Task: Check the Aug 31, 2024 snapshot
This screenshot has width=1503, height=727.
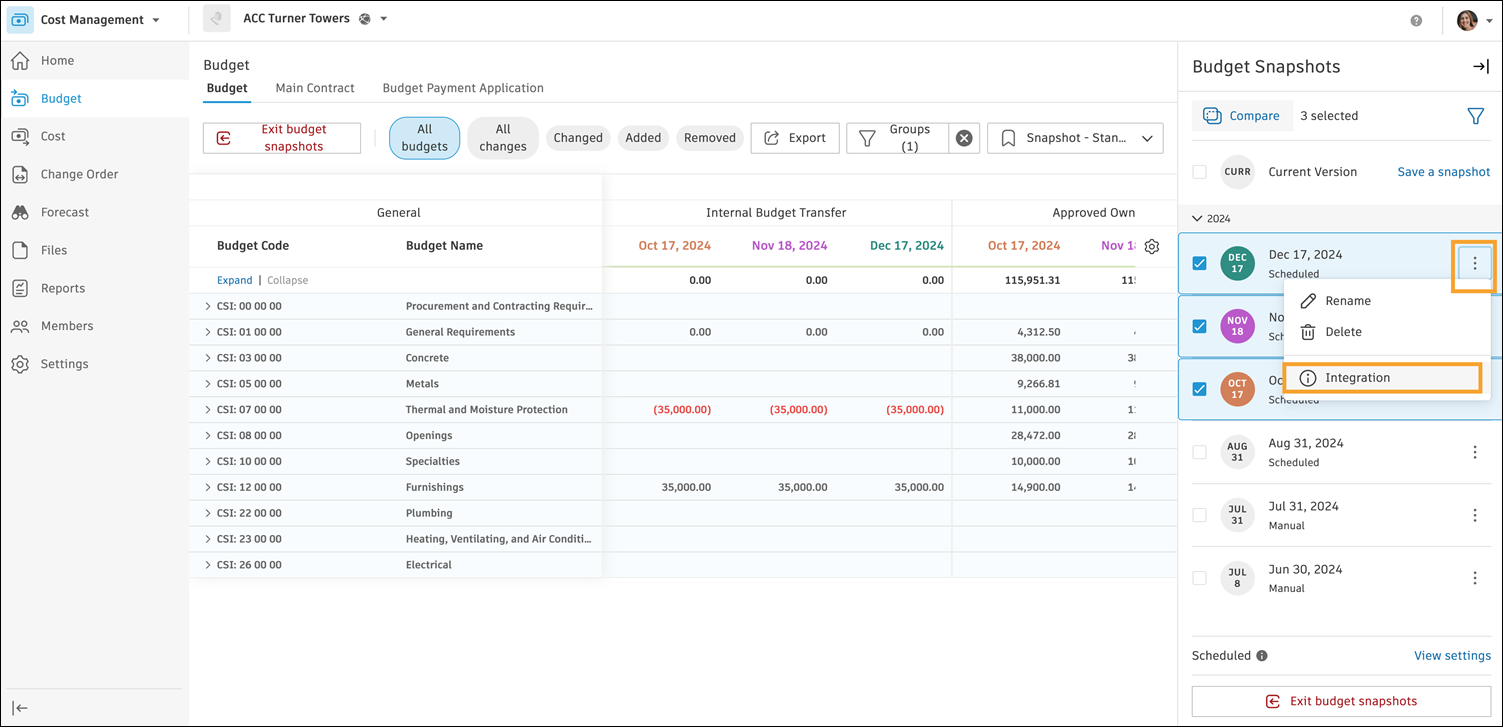Action: 1199,452
